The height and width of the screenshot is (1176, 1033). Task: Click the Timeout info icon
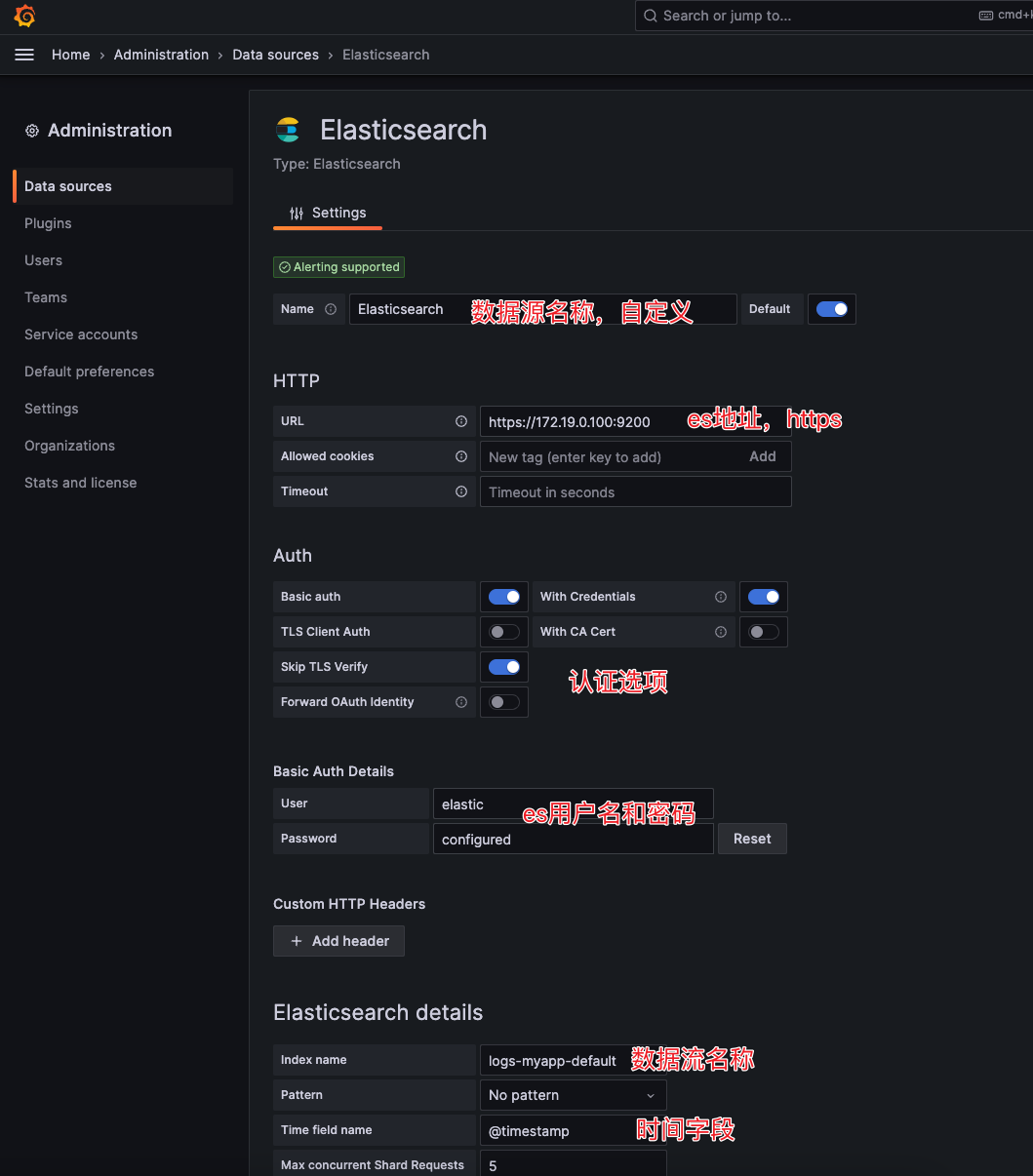pos(461,491)
